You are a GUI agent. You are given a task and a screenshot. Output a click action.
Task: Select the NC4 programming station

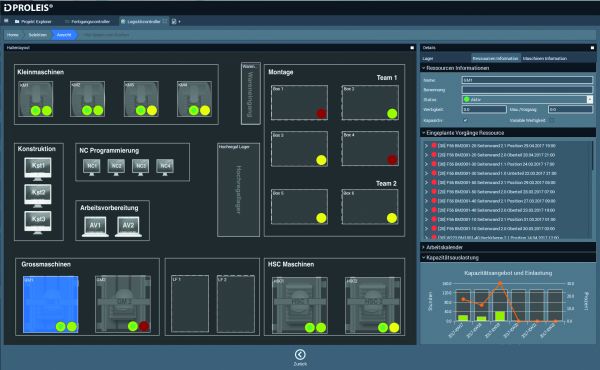click(x=165, y=167)
